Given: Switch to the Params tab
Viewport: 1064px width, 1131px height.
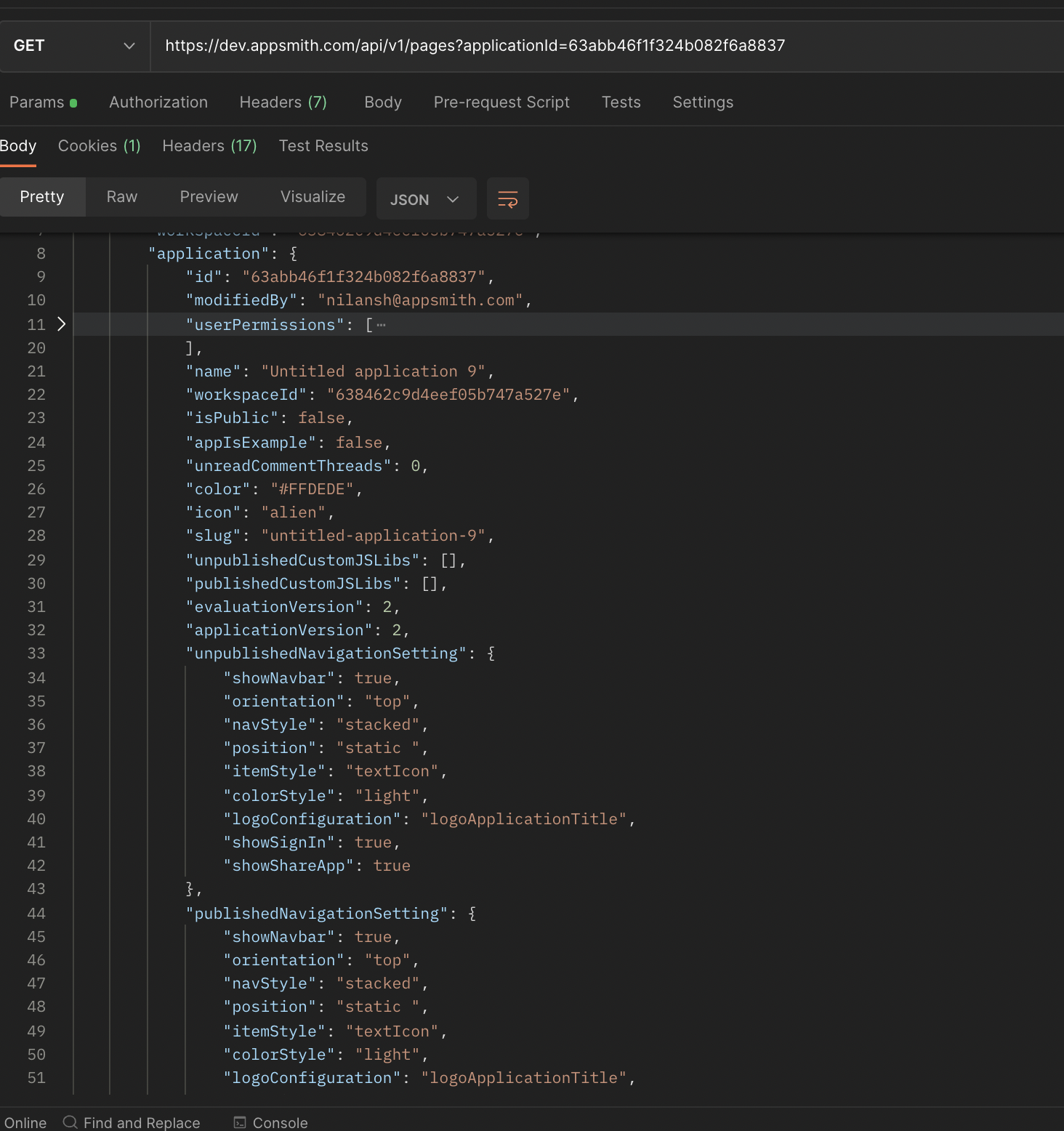Looking at the screenshot, I should (x=43, y=102).
